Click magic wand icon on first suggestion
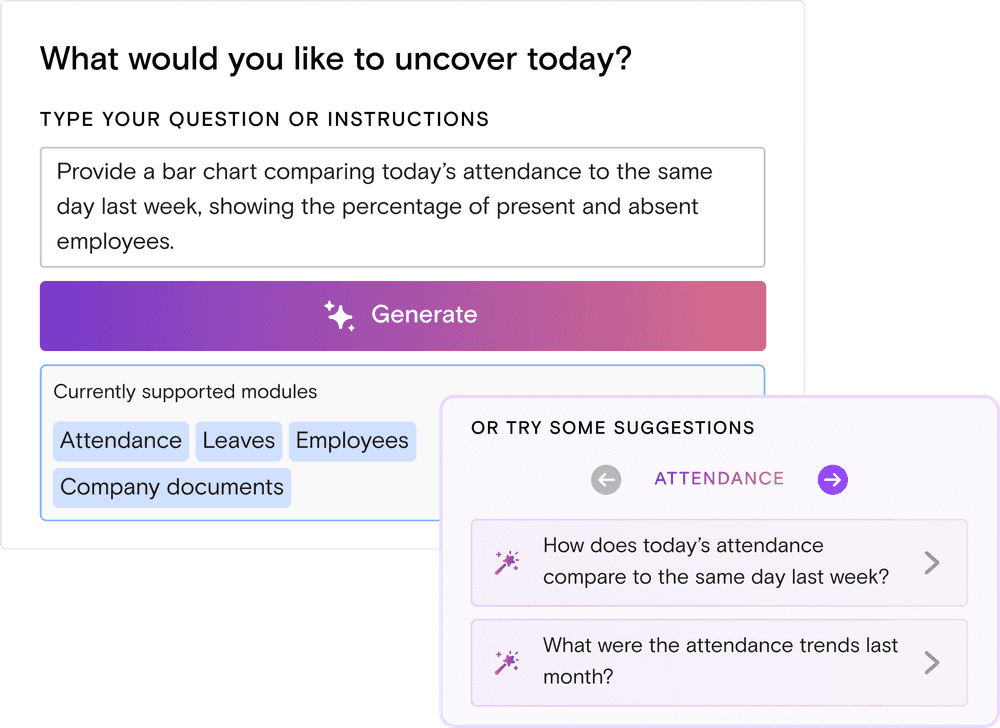 pyautogui.click(x=507, y=563)
